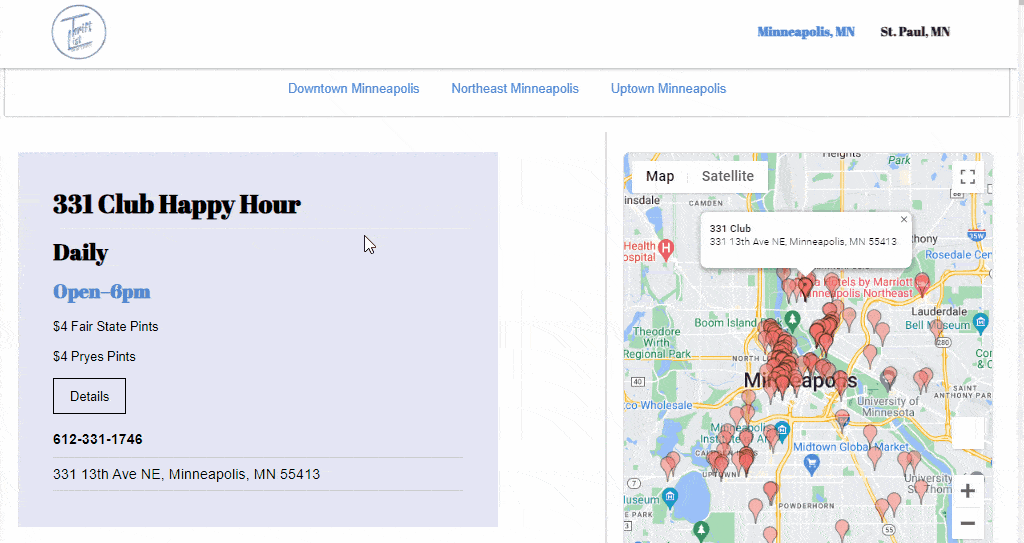
Task: Click the 612-331-1746 phone number
Action: [x=98, y=440]
